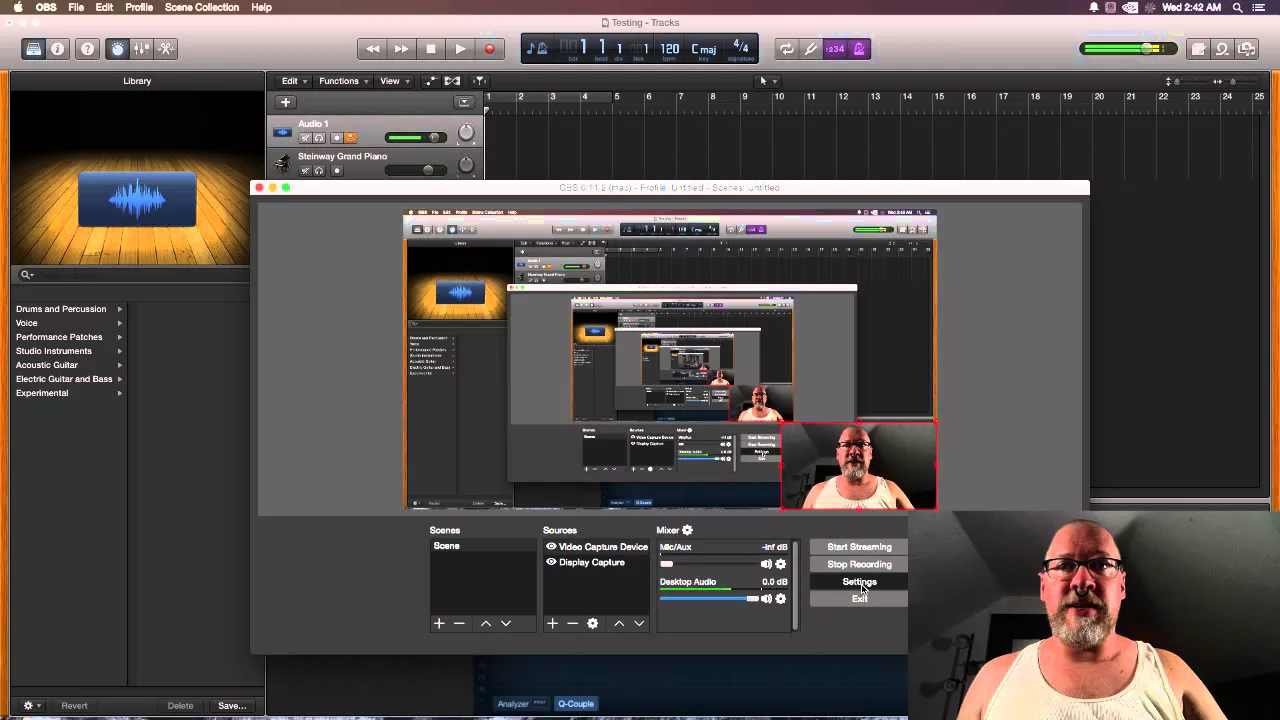Click the Tuner fork icon
This screenshot has height=720, width=1280.
click(x=811, y=49)
